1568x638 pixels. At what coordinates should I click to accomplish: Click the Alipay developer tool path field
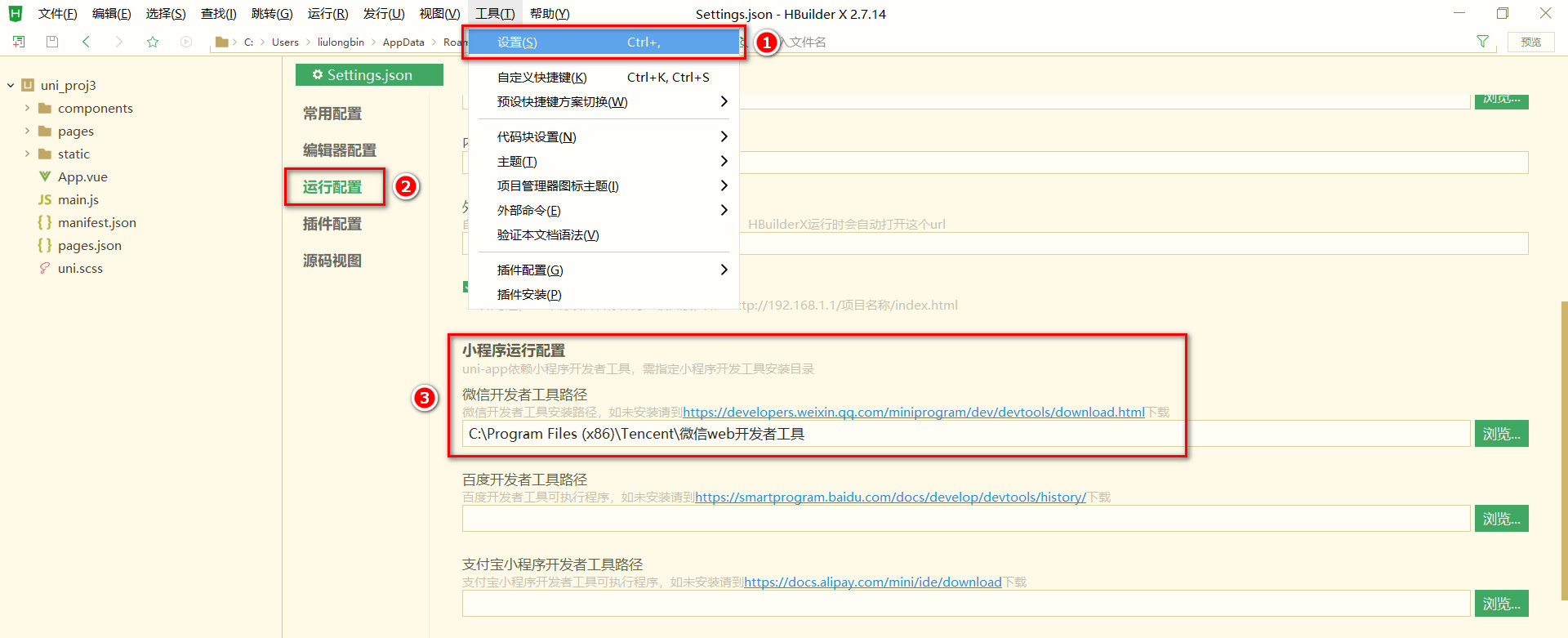pos(966,604)
